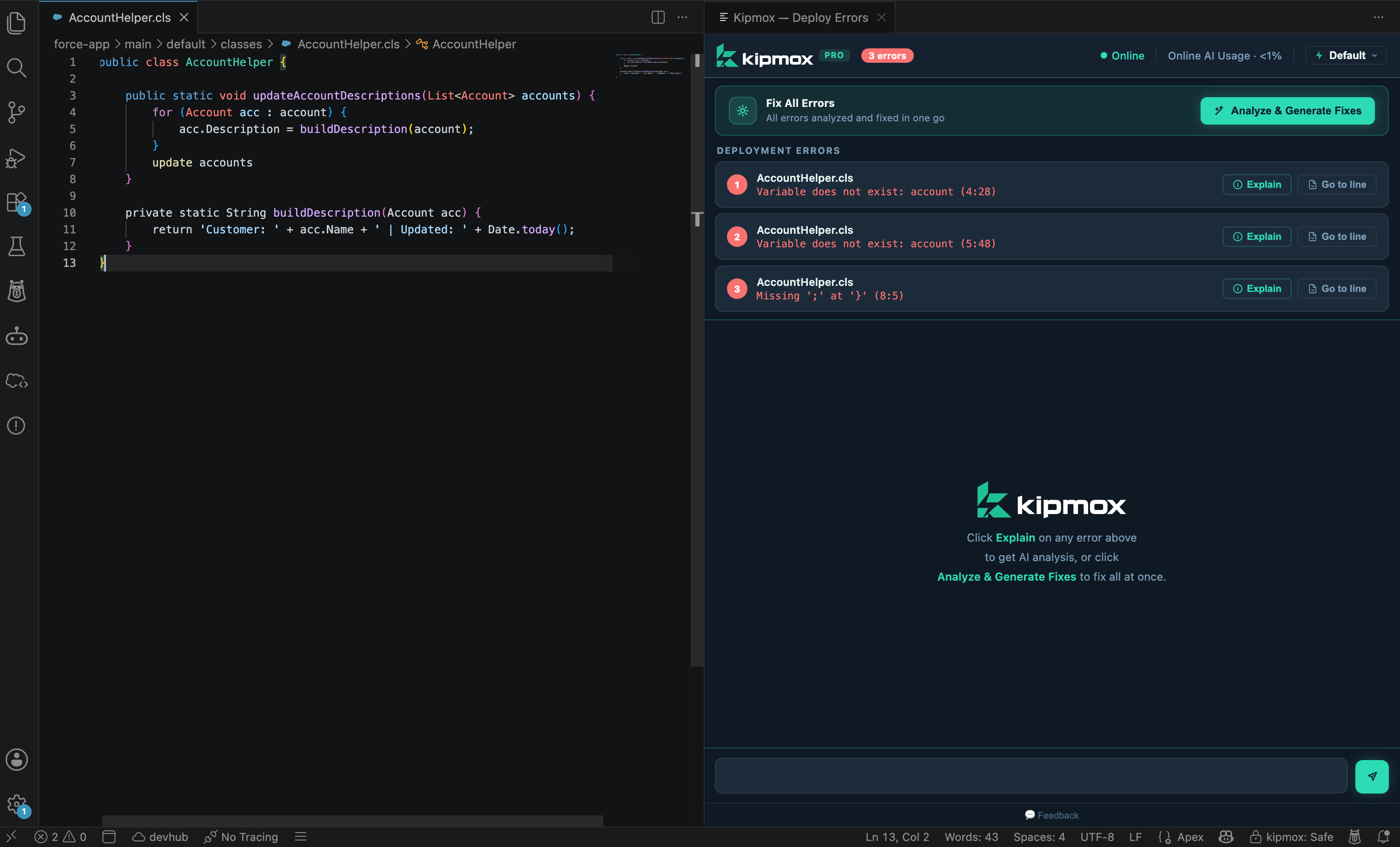This screenshot has height=847, width=1400.
Task: Open the robot icon in activity bar
Action: point(16,336)
